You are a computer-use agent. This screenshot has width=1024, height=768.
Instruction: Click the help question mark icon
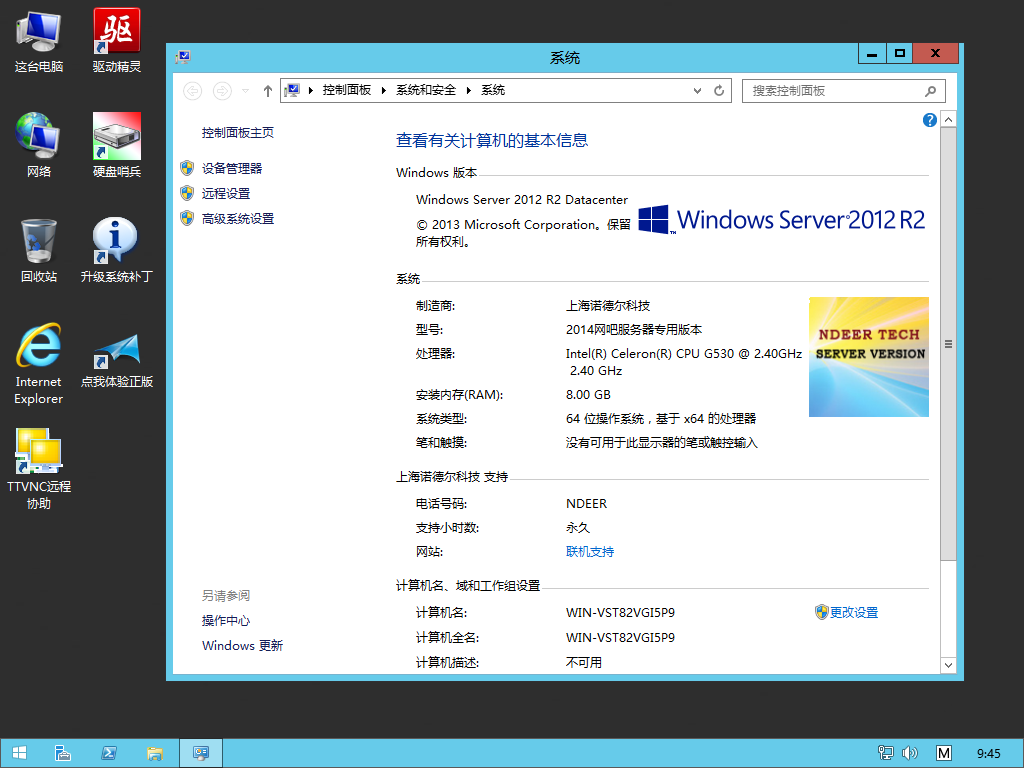pyautogui.click(x=929, y=120)
